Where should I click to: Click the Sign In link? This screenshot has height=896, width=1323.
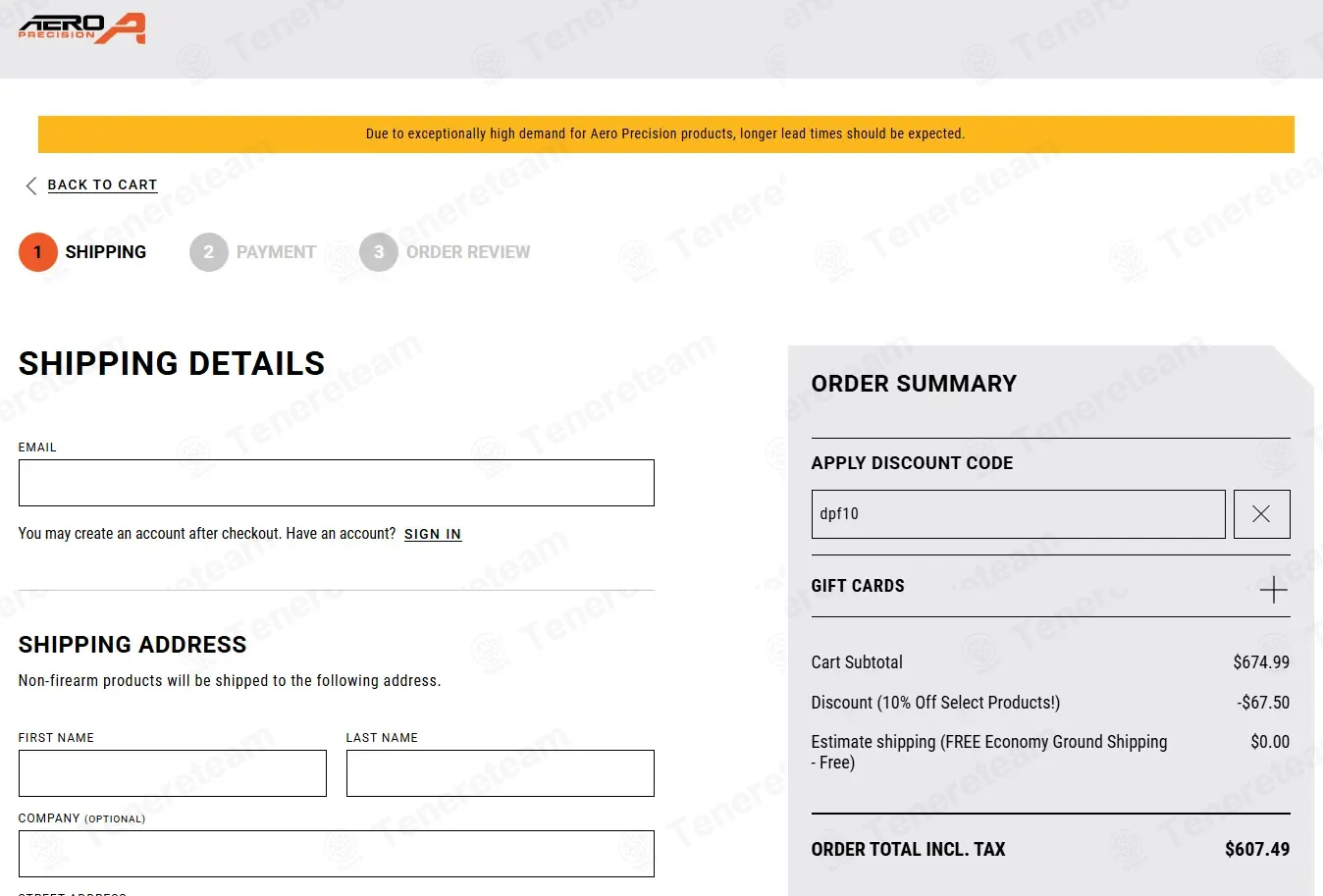(x=433, y=534)
